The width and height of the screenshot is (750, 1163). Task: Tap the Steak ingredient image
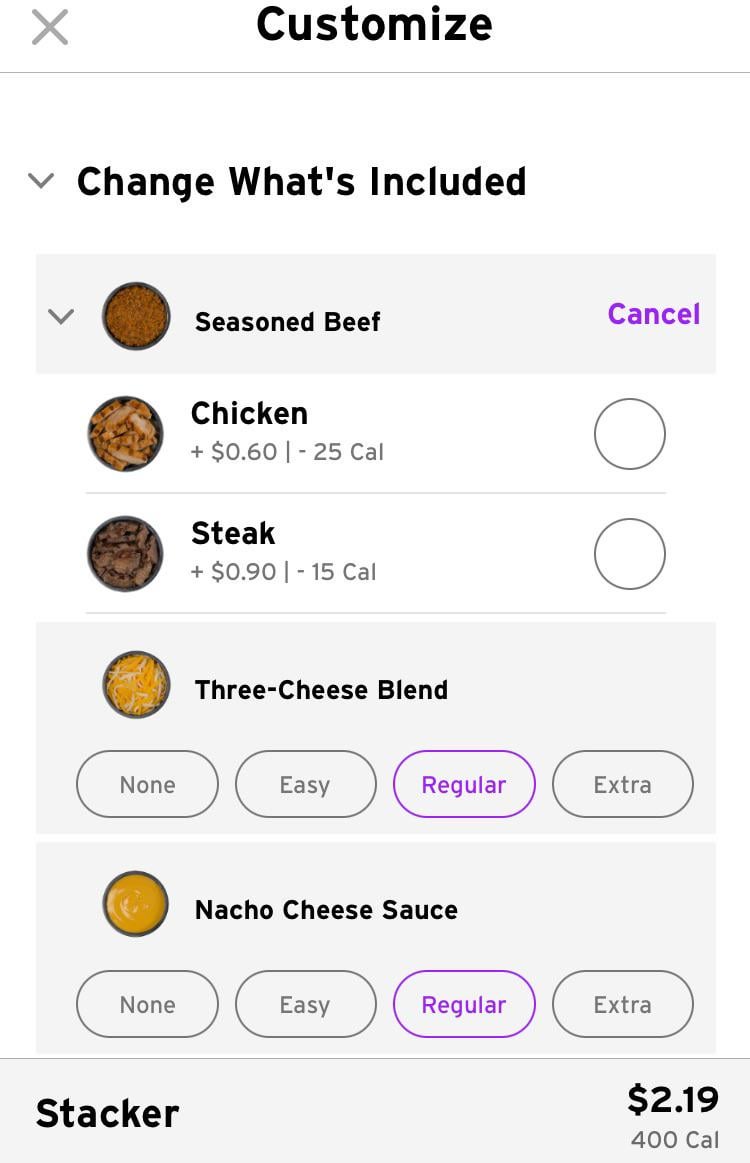coord(125,553)
